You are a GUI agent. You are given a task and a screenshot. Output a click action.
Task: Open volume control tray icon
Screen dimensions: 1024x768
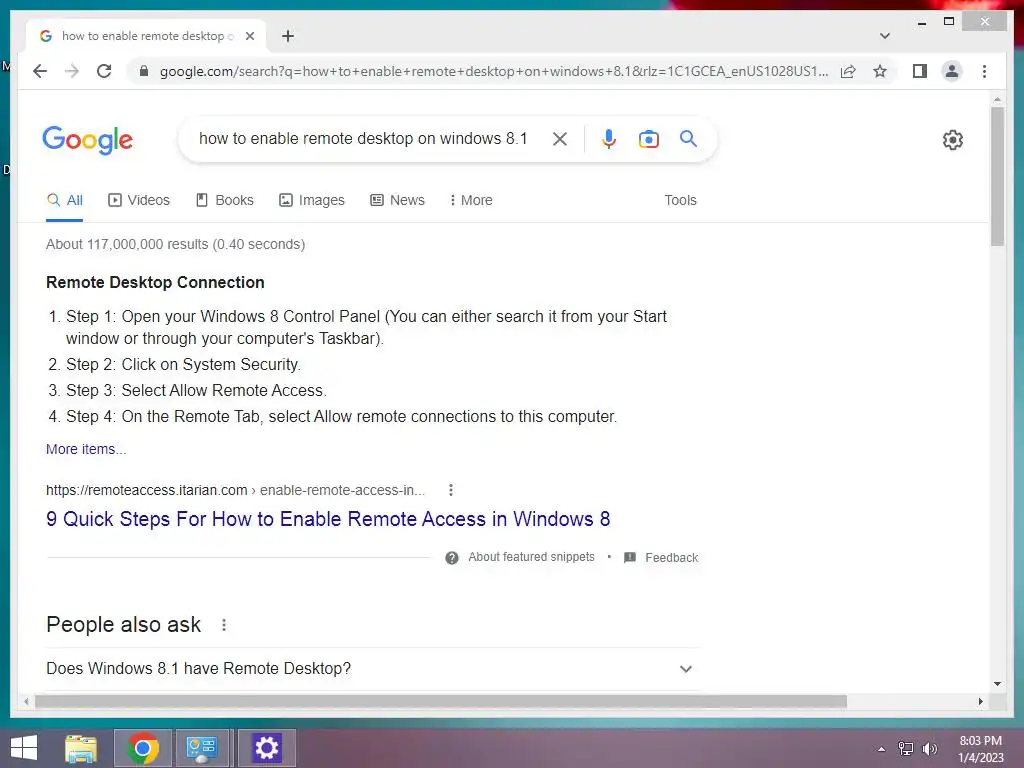pos(929,748)
